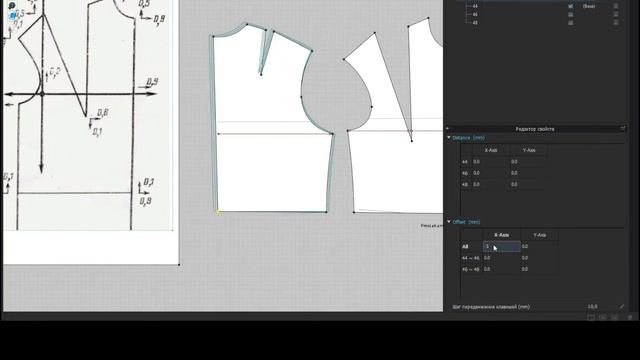Viewport: 640px width, 360px height.
Task: Select the 46 ~ 48 X-Axis offset cell
Action: pos(502,269)
